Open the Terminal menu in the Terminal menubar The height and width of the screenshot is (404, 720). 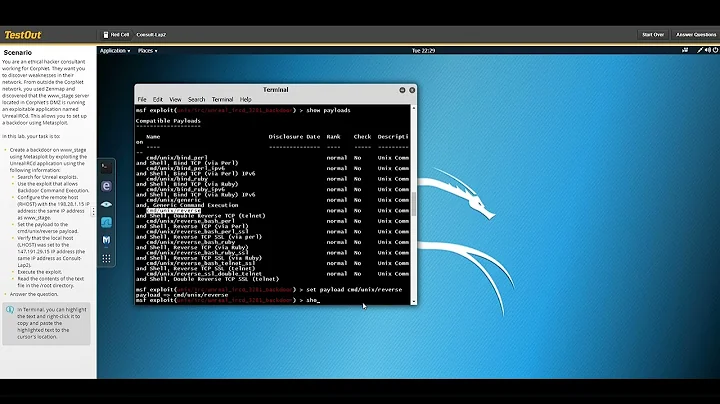(x=222, y=100)
